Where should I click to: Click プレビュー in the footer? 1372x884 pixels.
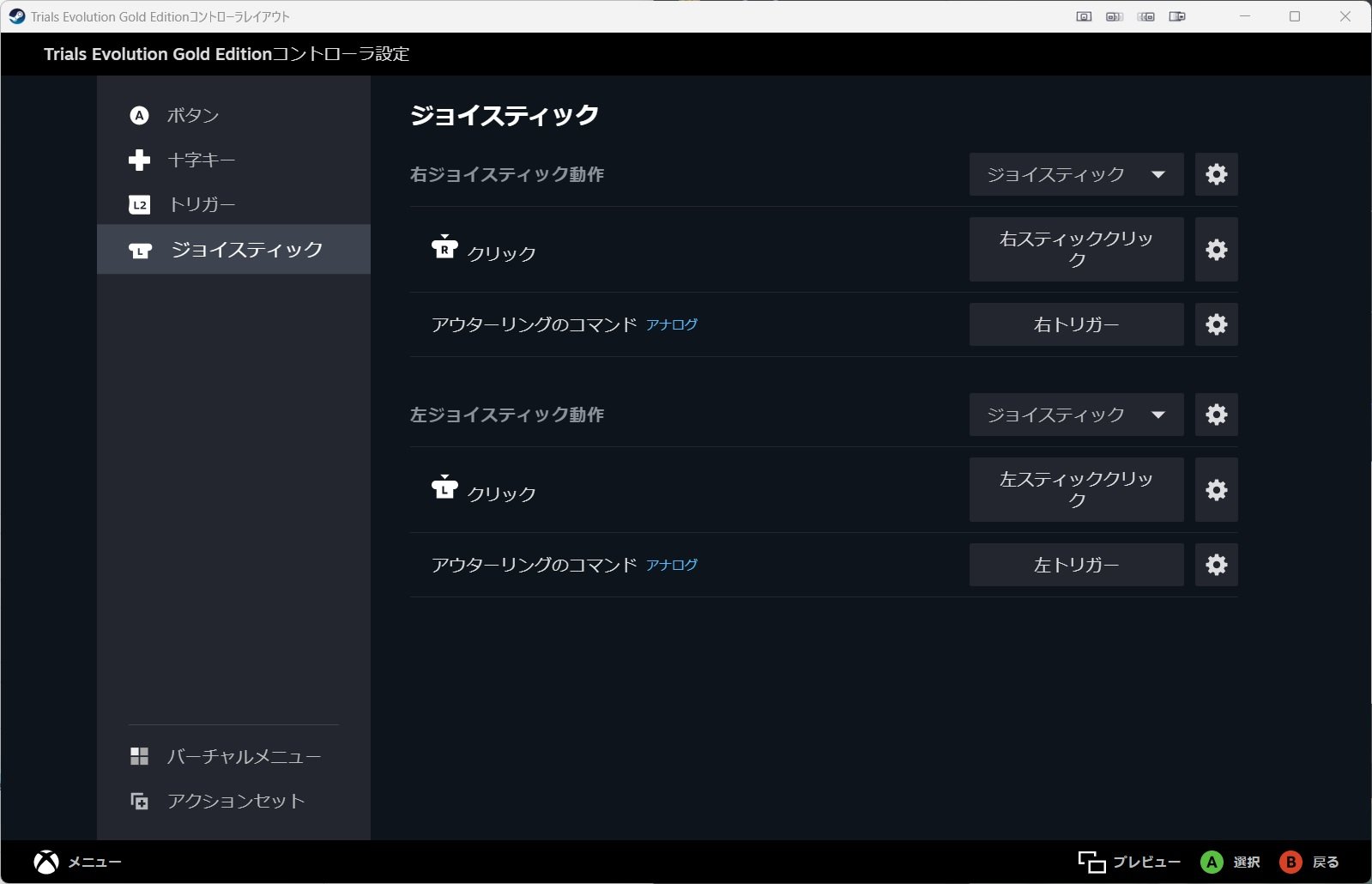tap(1146, 862)
